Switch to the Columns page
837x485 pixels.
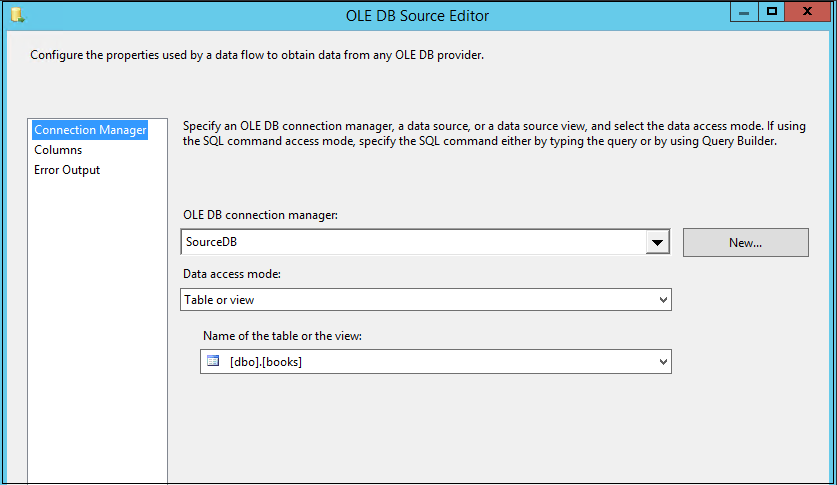tap(58, 150)
